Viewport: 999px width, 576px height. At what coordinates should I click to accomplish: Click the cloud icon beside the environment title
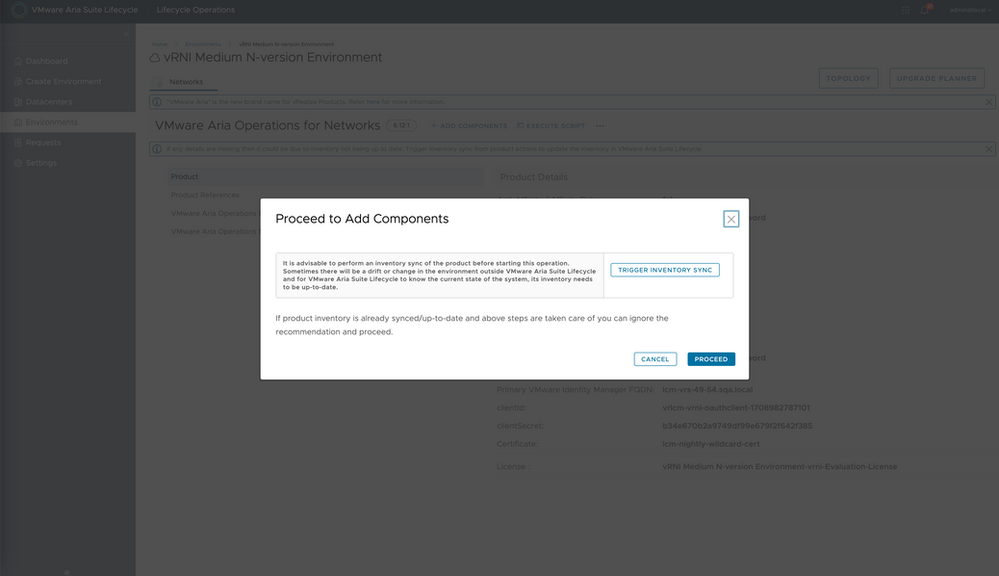point(155,58)
